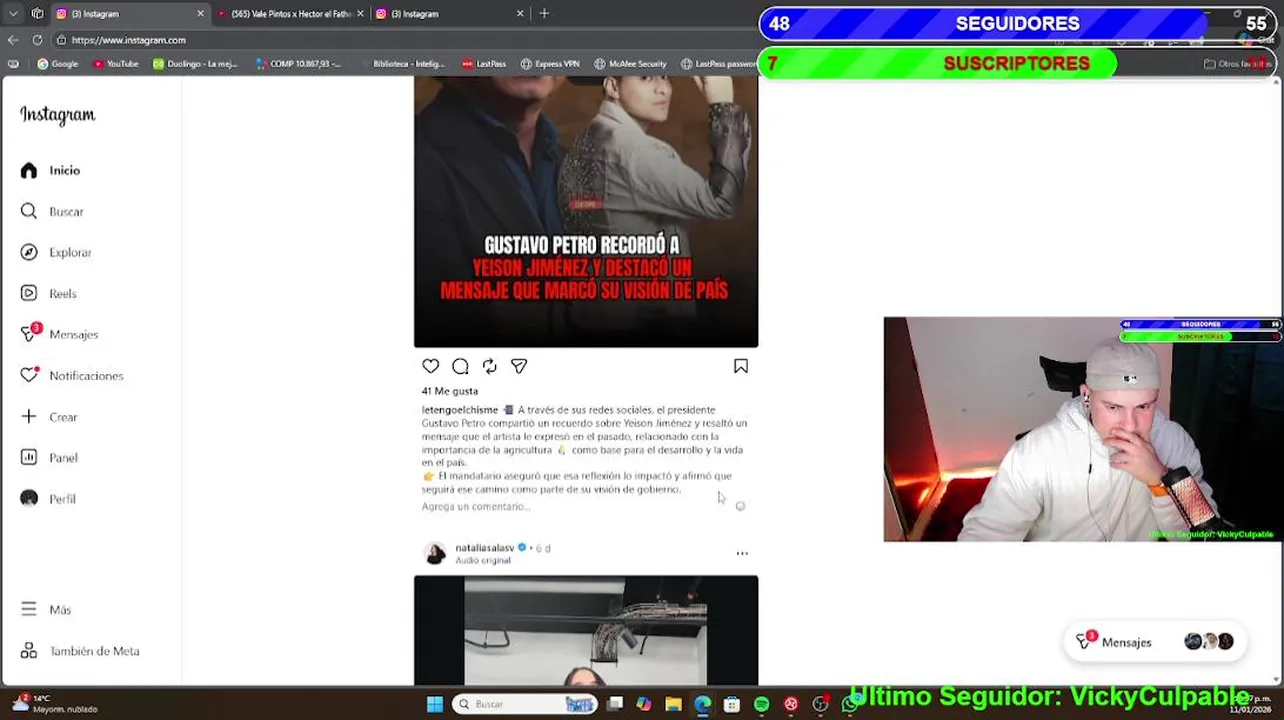Like the Gustavo Petro post with the heart icon
1284x720 pixels.
(x=431, y=366)
